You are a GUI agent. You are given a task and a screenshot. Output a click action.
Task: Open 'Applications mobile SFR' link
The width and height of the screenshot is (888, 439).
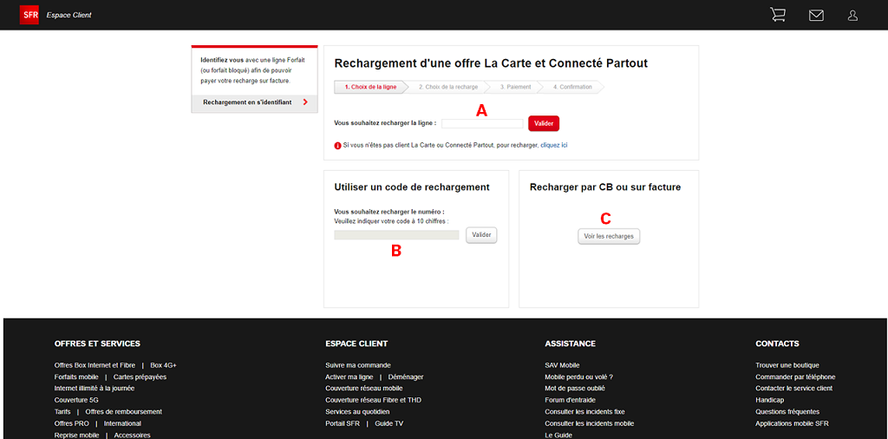pos(792,423)
